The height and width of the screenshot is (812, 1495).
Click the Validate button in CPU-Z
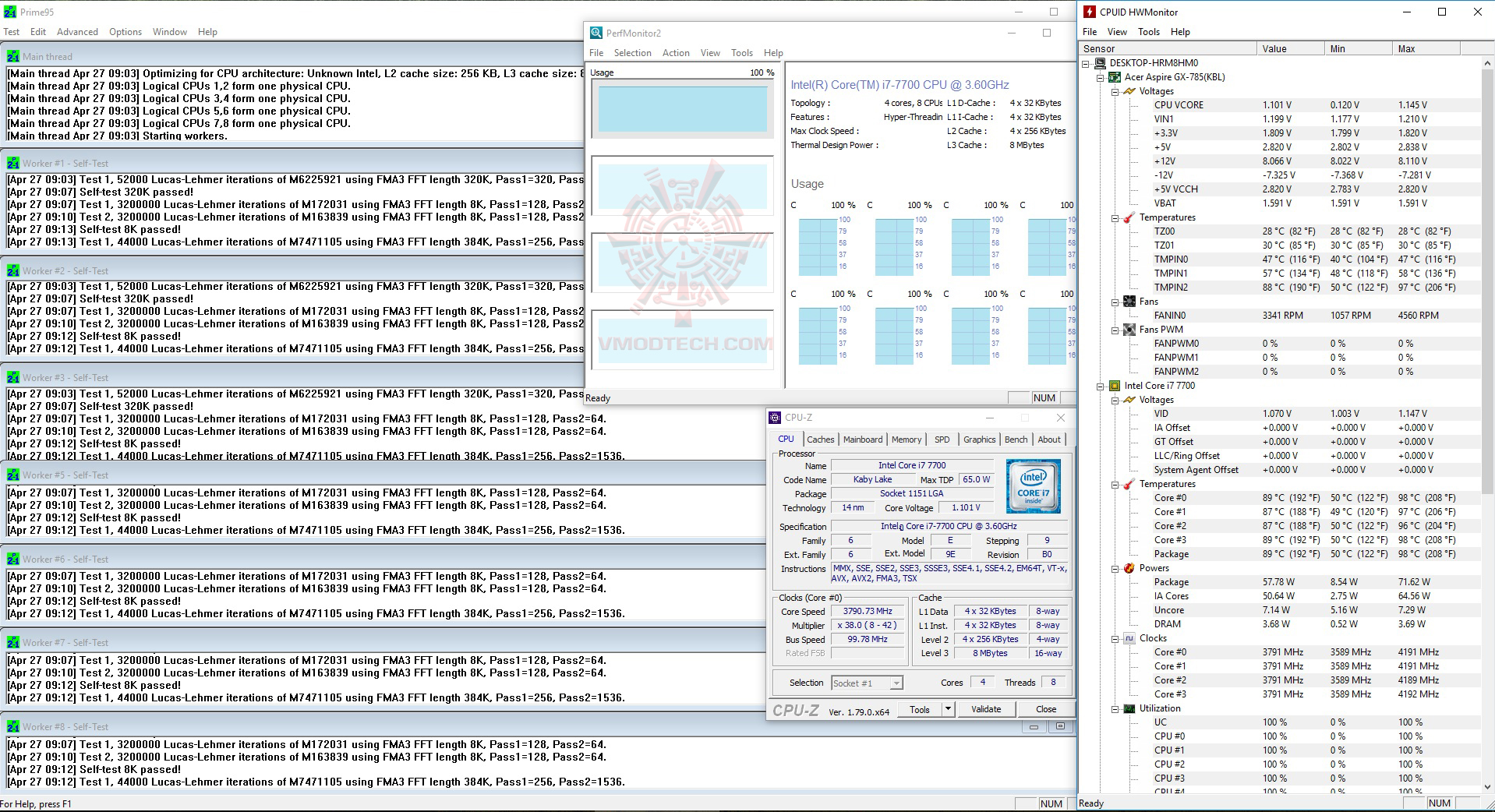coord(986,709)
